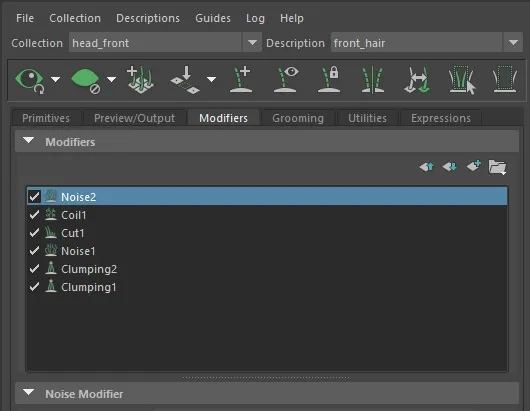Click the front_hair description field
The image size is (530, 411).
tap(417, 43)
